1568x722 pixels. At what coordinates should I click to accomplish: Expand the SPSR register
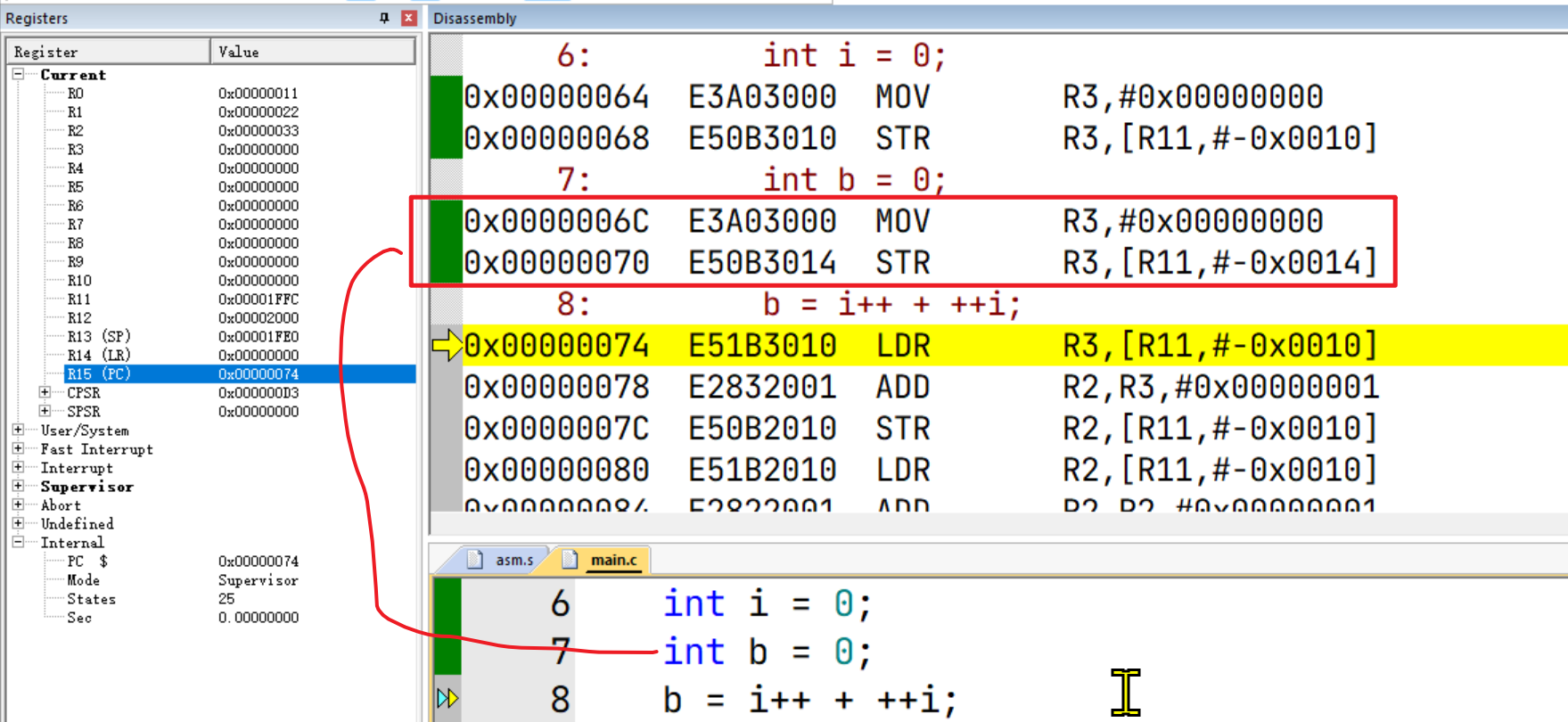click(x=45, y=411)
